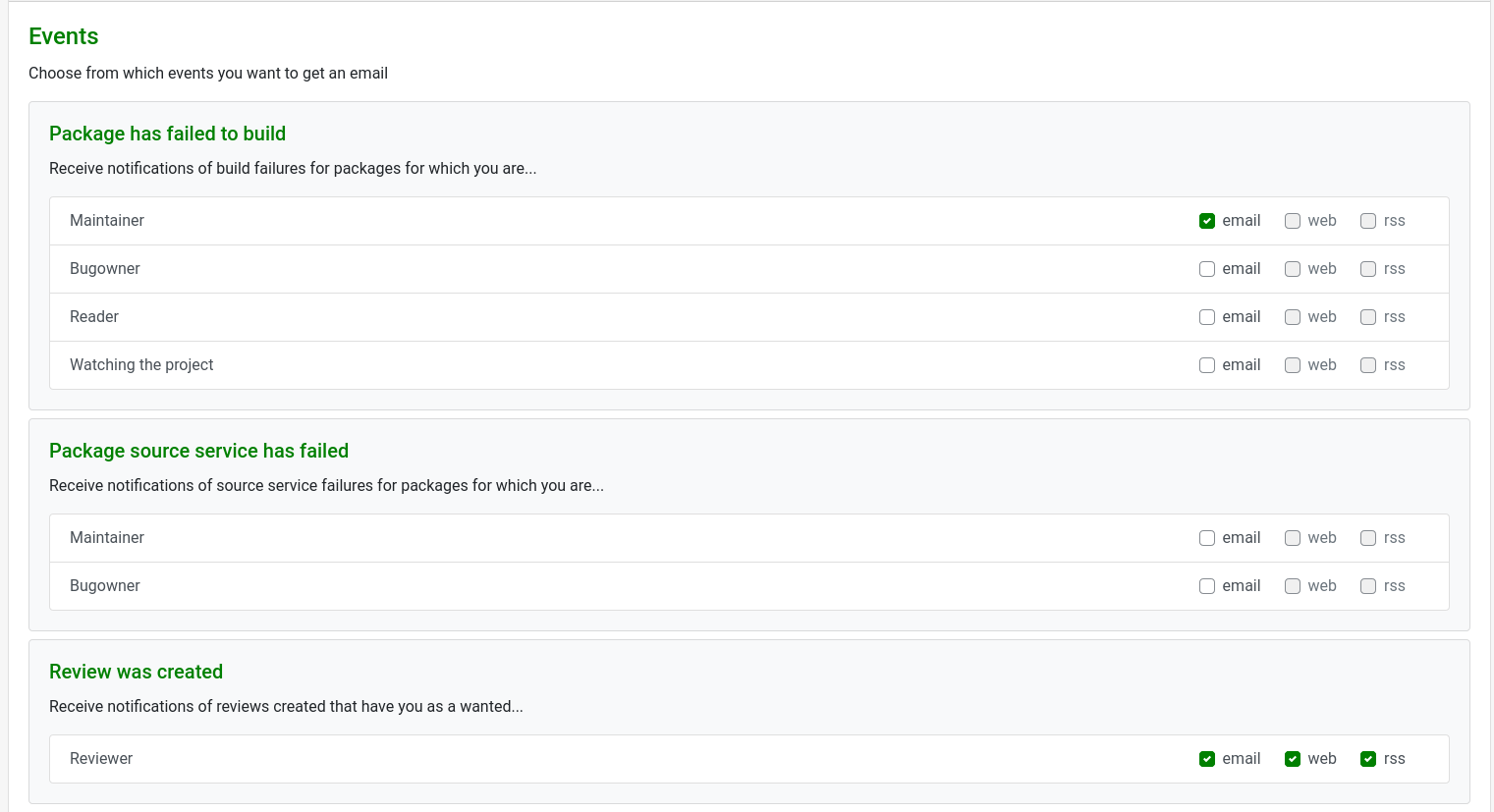Screen dimensions: 1494x812
Task: Enable web for Watching the project
Action: point(1293,364)
